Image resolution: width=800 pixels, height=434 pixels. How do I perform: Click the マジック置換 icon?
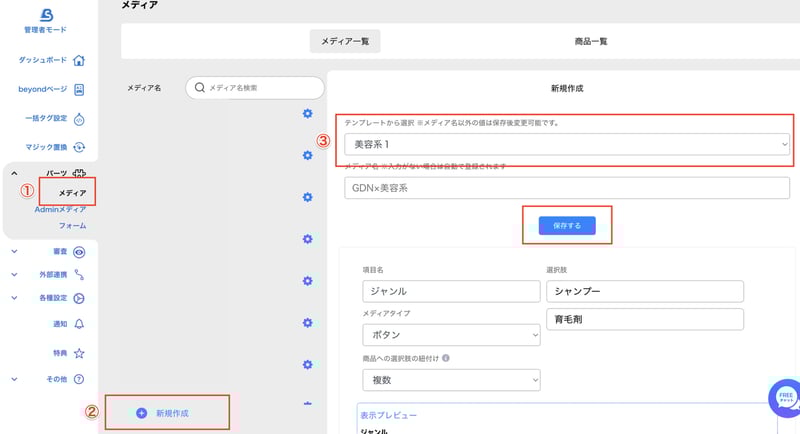coord(79,147)
